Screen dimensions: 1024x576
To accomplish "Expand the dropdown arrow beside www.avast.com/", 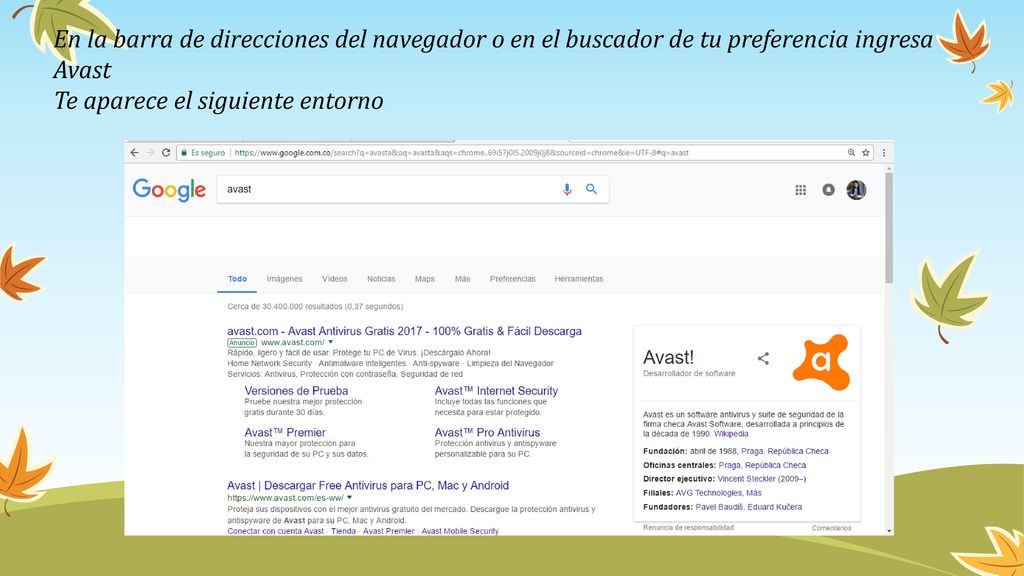I will click(x=330, y=342).
